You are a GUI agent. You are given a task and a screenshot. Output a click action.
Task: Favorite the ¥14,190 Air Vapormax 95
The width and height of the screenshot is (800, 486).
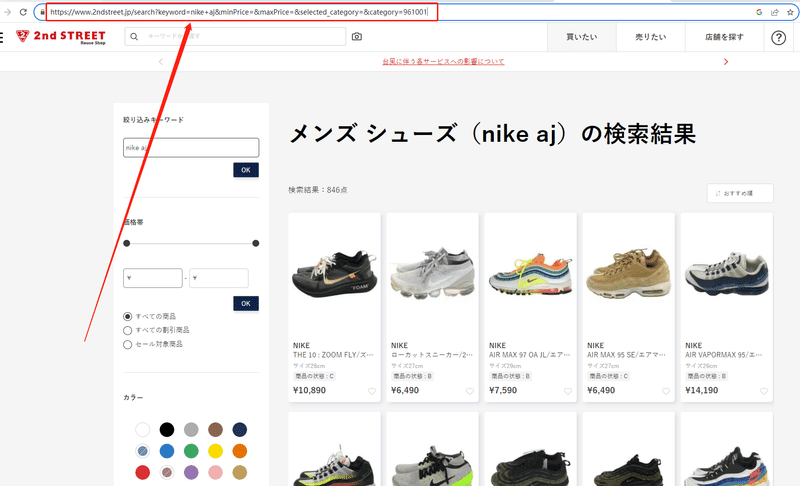(764, 391)
